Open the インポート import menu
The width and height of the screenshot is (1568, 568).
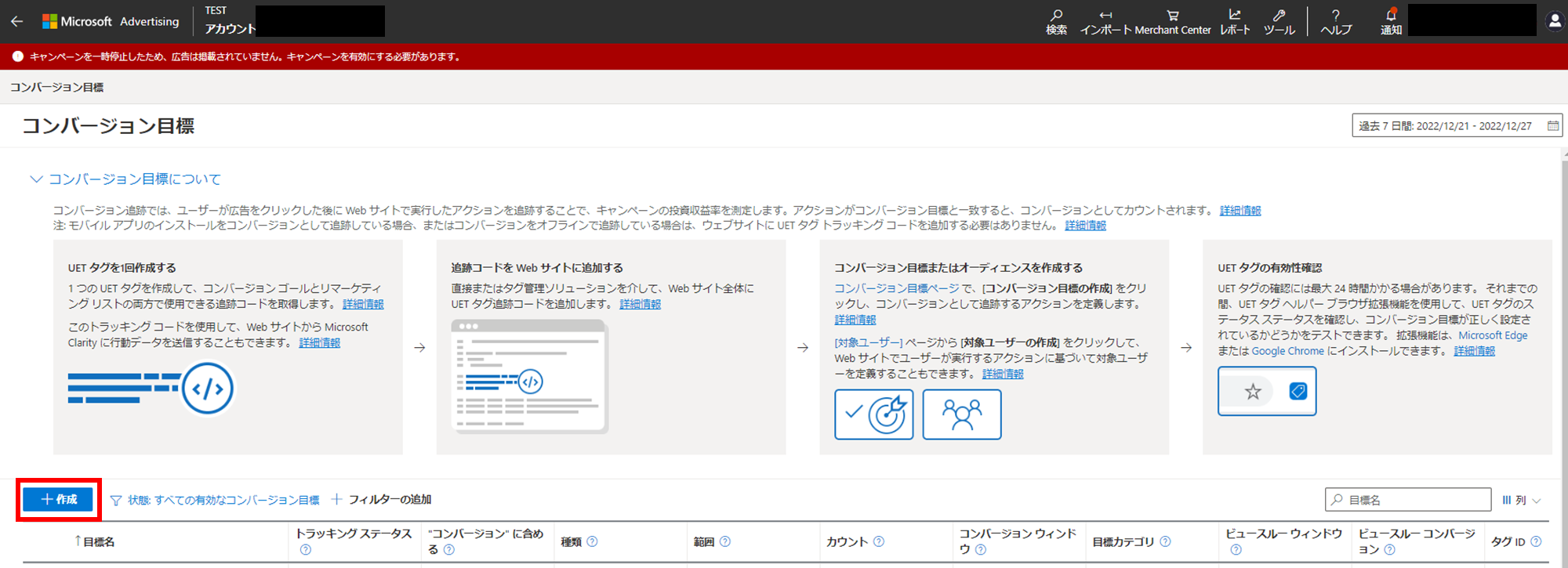point(1105,22)
